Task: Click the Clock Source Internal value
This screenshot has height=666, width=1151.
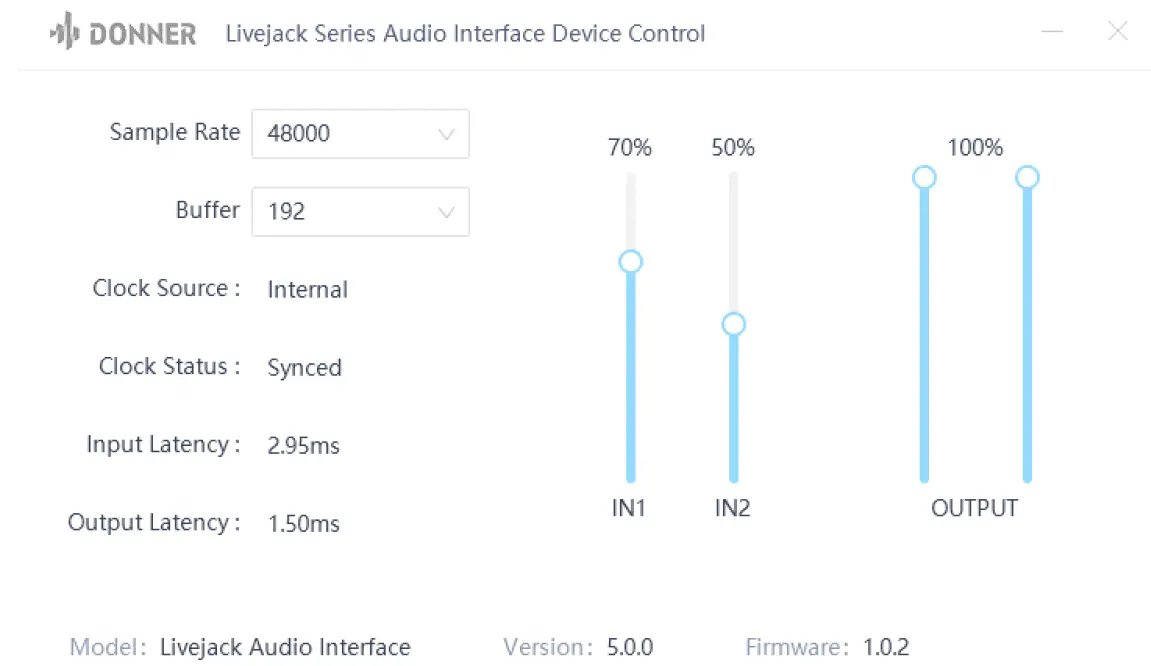Action: [307, 290]
